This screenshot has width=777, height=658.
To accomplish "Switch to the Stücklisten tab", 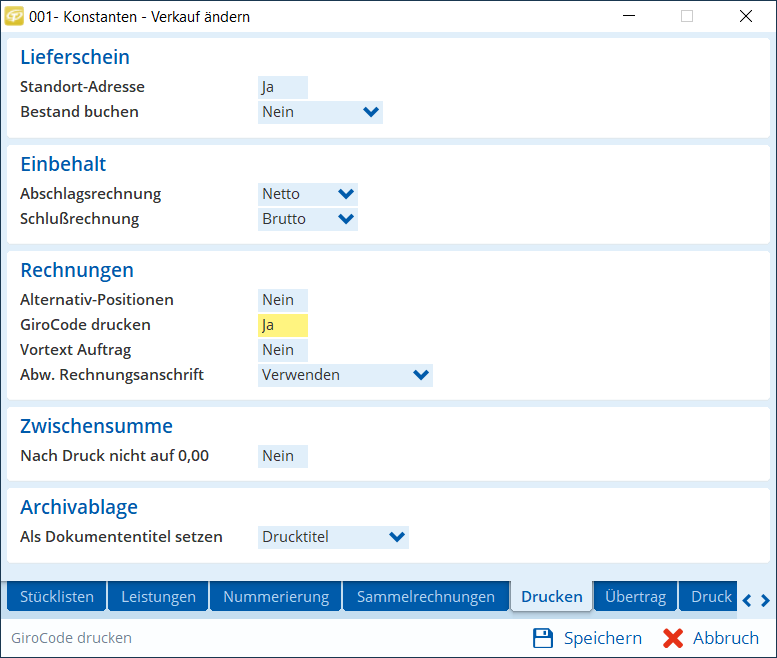I will 57,597.
